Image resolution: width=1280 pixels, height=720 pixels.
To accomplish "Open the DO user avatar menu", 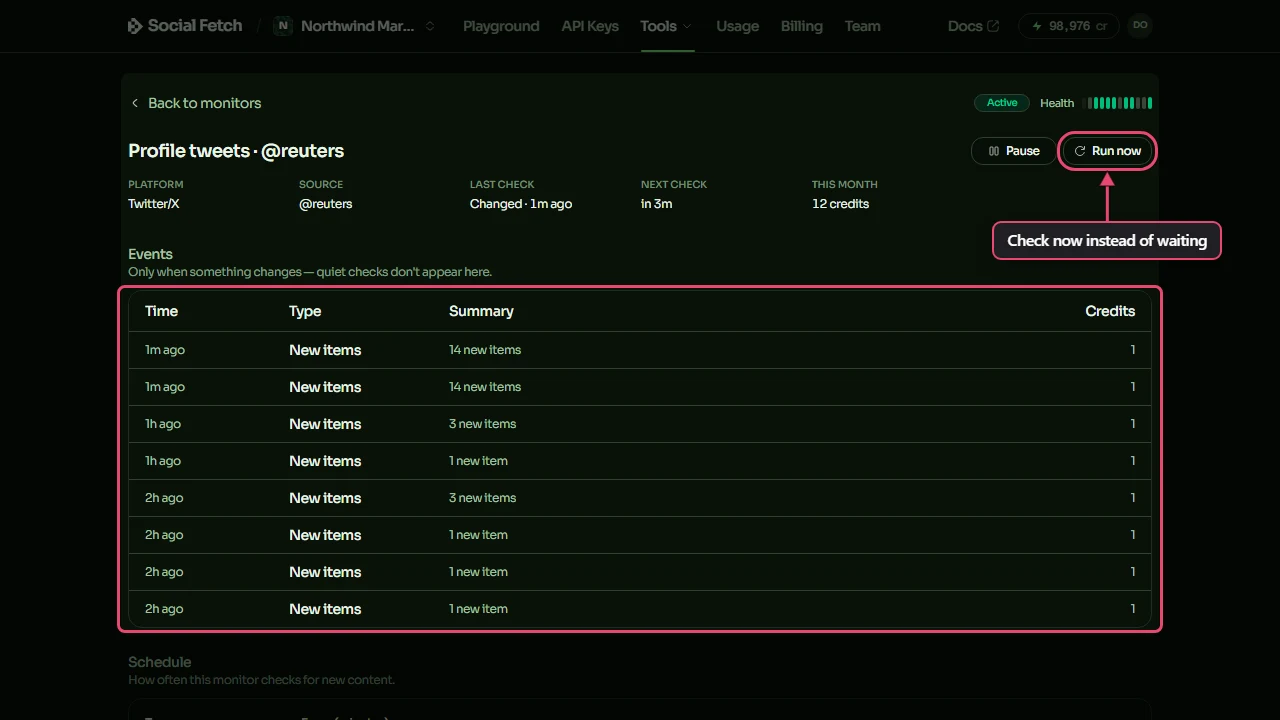I will (x=1140, y=26).
